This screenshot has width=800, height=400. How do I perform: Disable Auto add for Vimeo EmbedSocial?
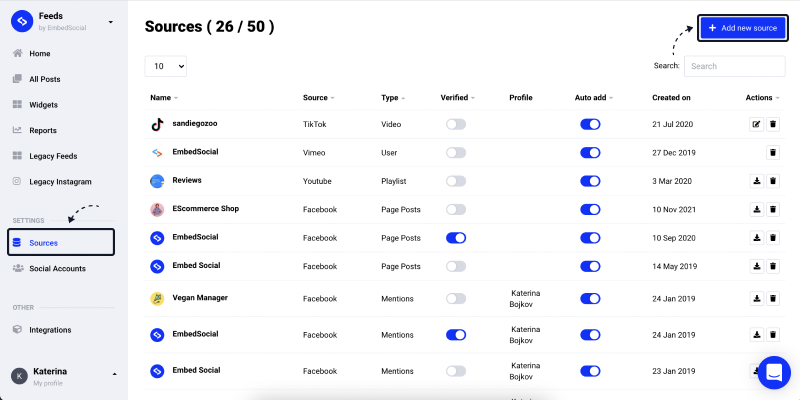(590, 153)
